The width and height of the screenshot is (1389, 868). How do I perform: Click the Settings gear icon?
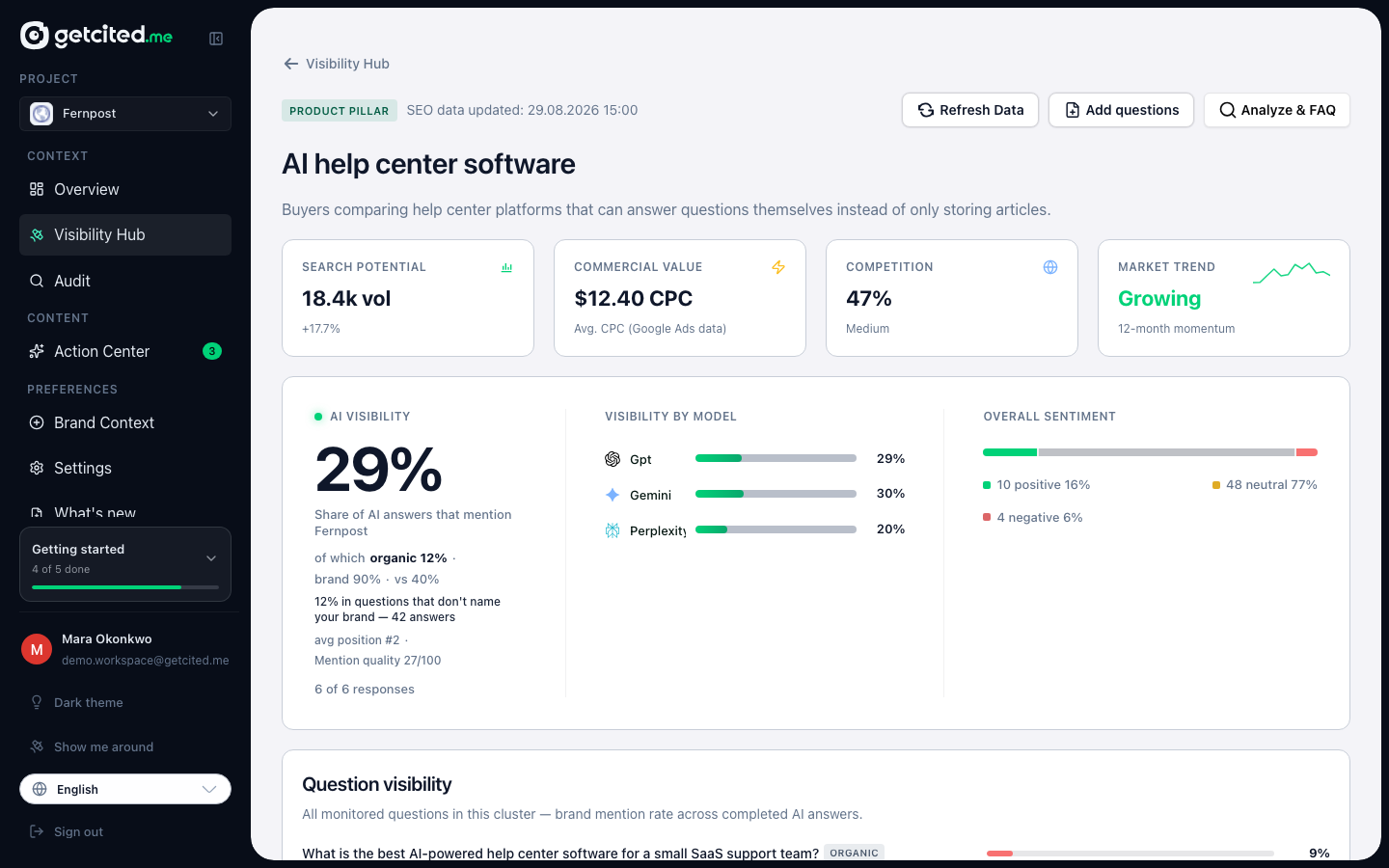pos(37,468)
